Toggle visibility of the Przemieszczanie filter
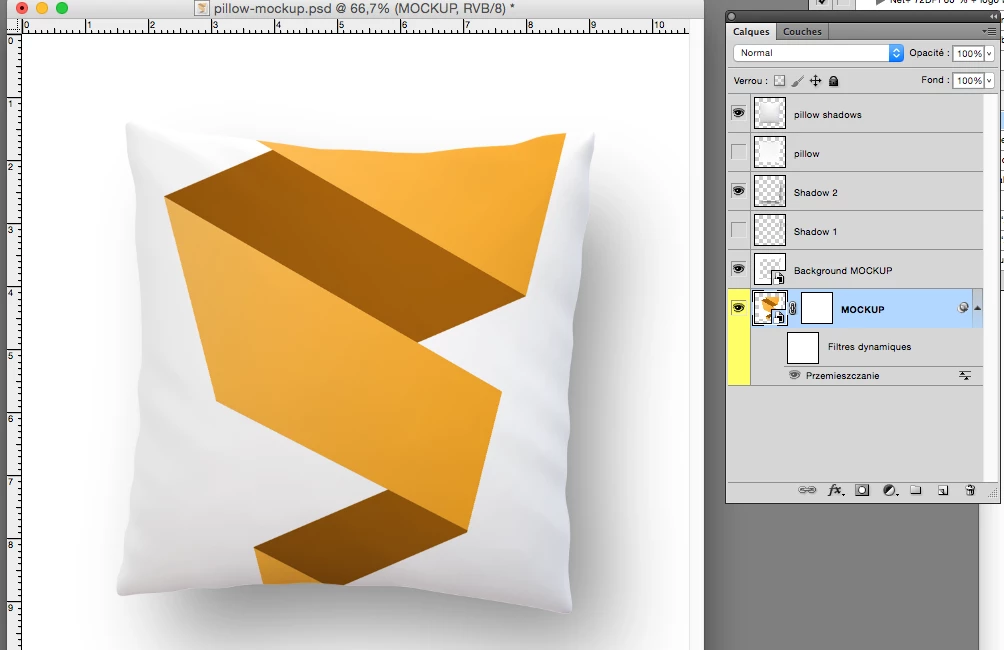The width and height of the screenshot is (1004, 650). click(795, 375)
